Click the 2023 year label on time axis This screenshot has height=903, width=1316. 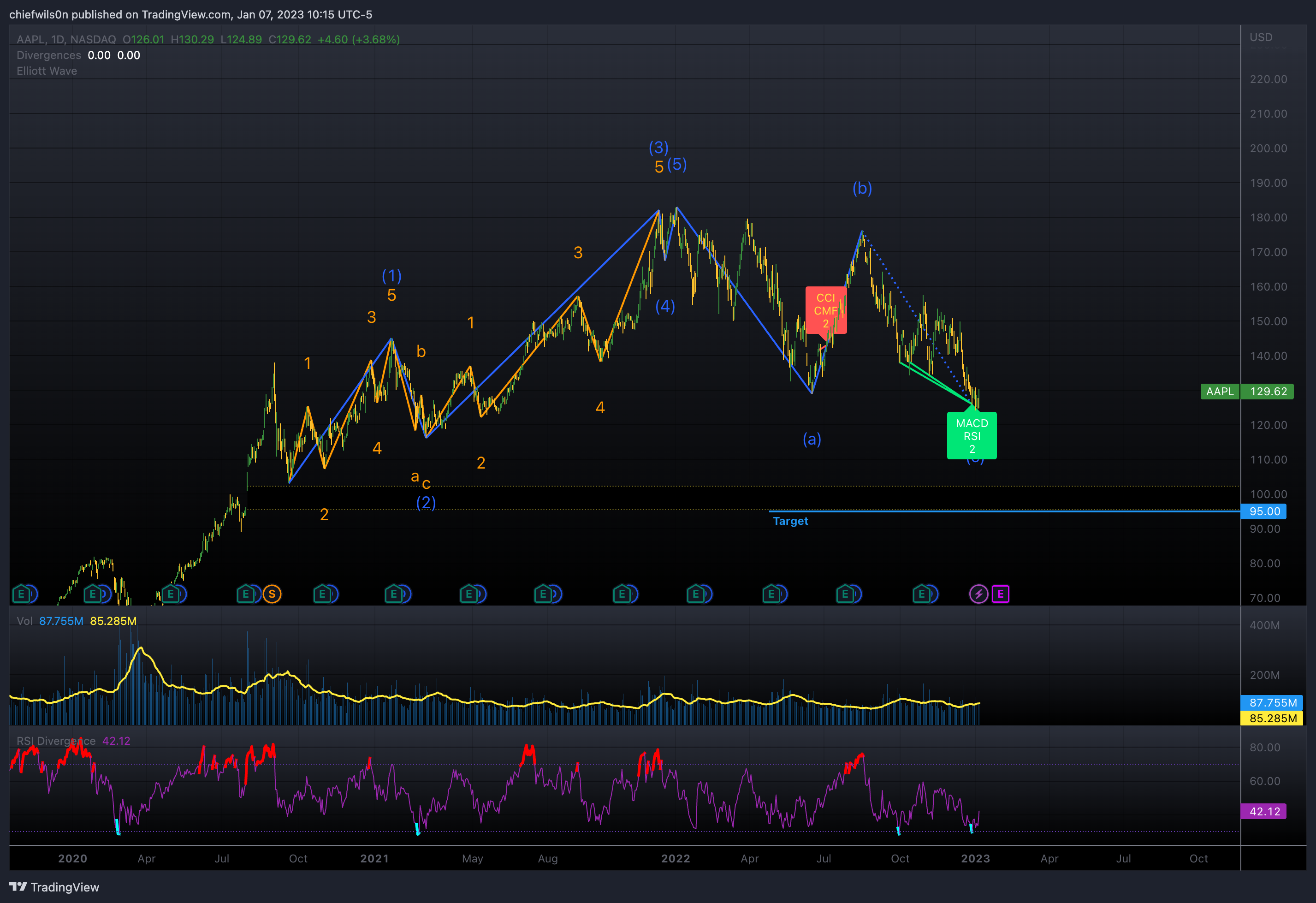pos(976,858)
